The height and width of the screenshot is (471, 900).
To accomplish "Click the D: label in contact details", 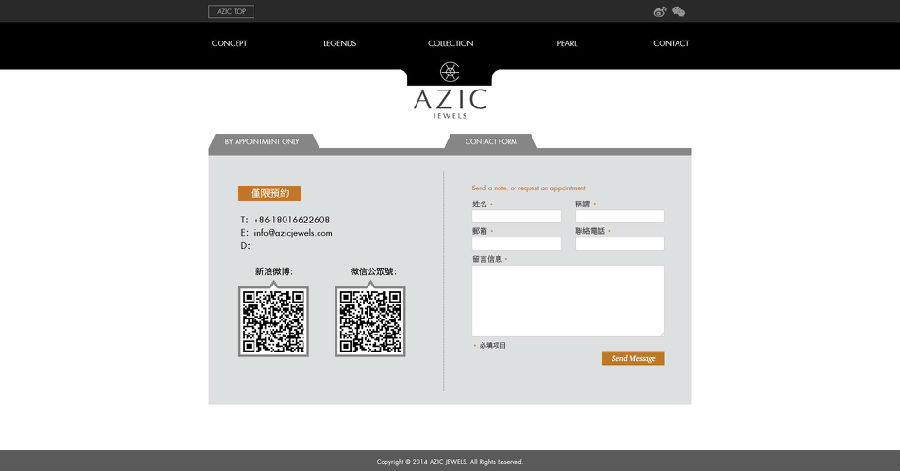I will click(245, 246).
